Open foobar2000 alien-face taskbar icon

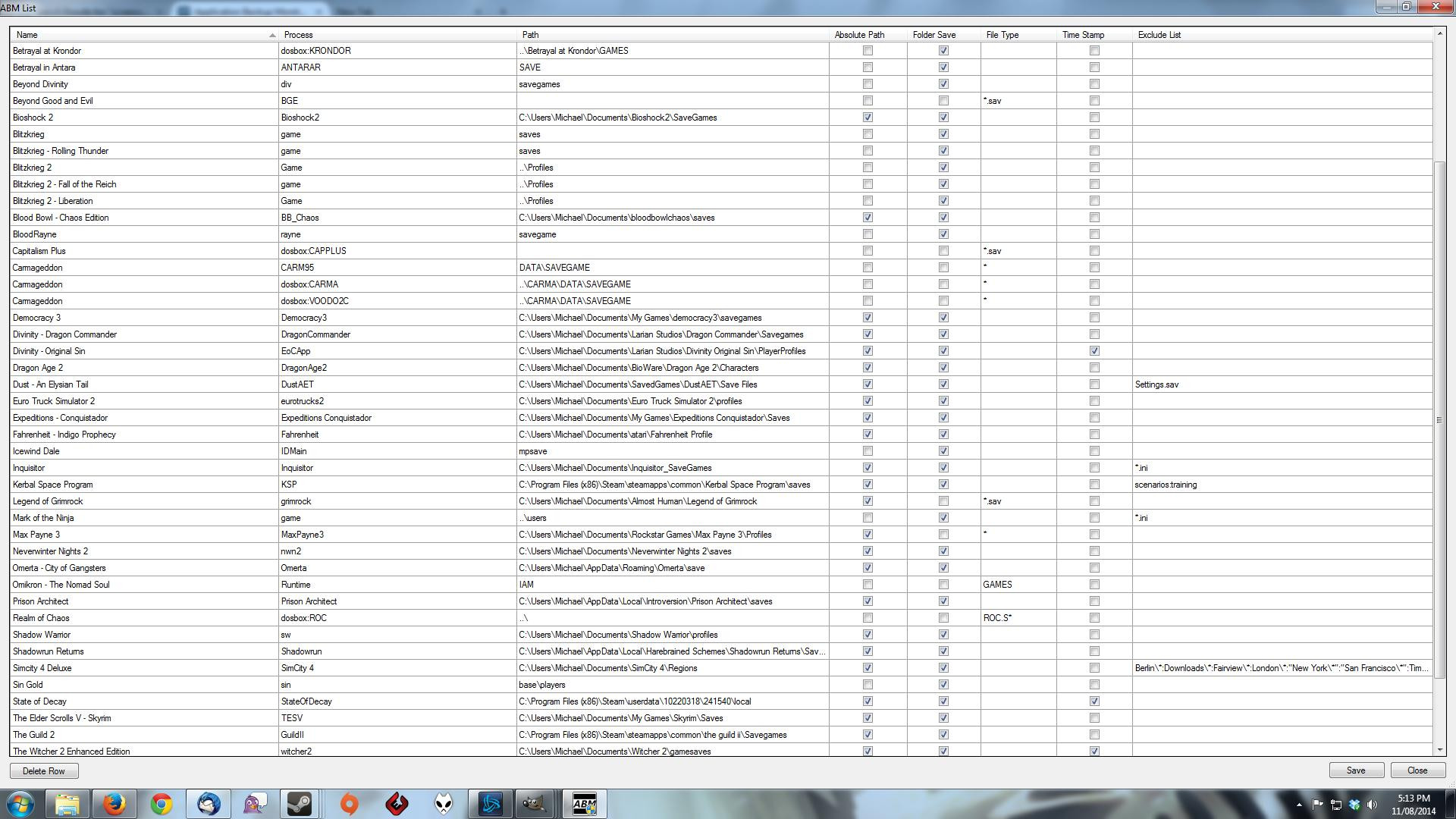[444, 804]
